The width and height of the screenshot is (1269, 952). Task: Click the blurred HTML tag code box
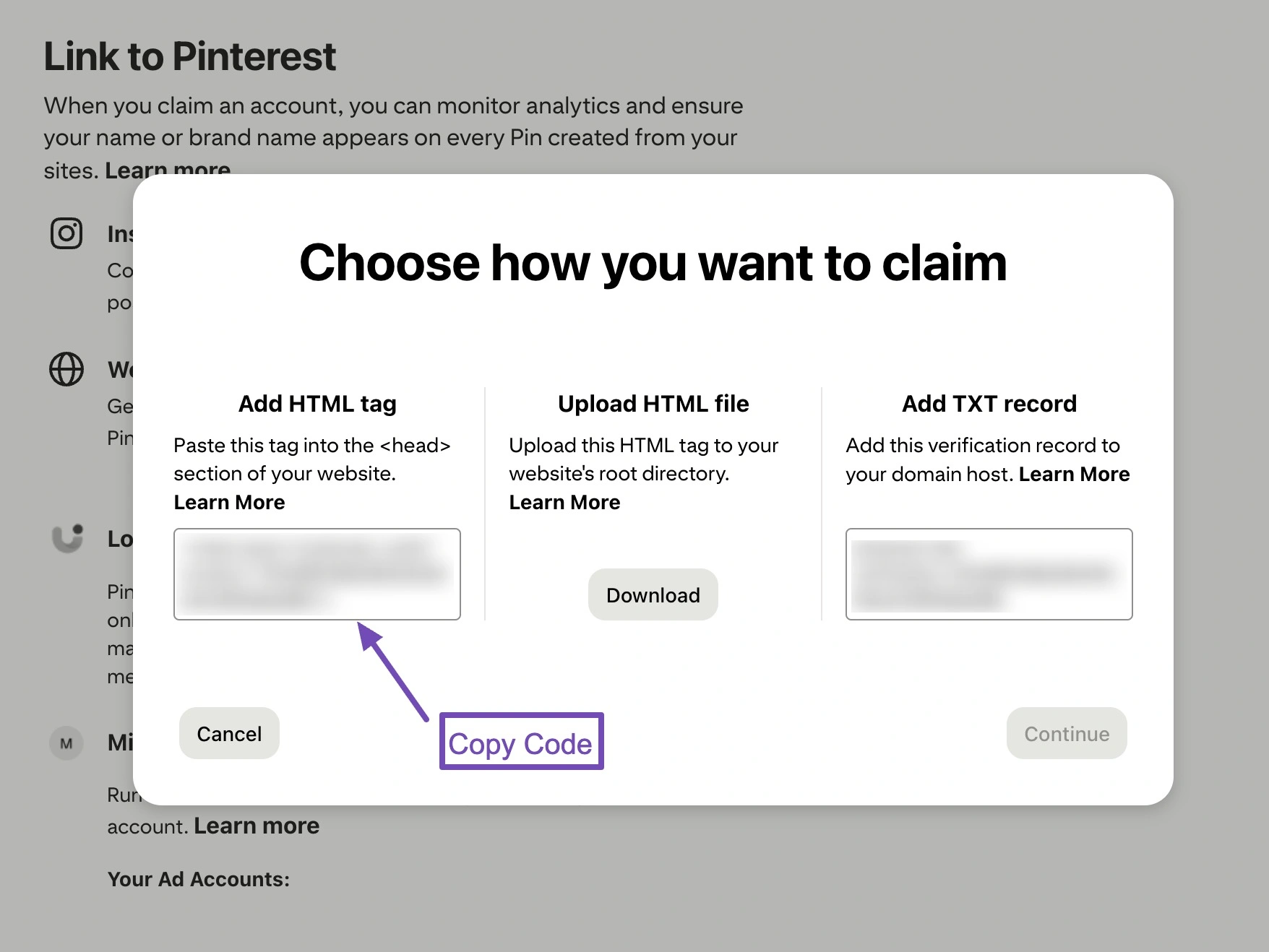(317, 574)
